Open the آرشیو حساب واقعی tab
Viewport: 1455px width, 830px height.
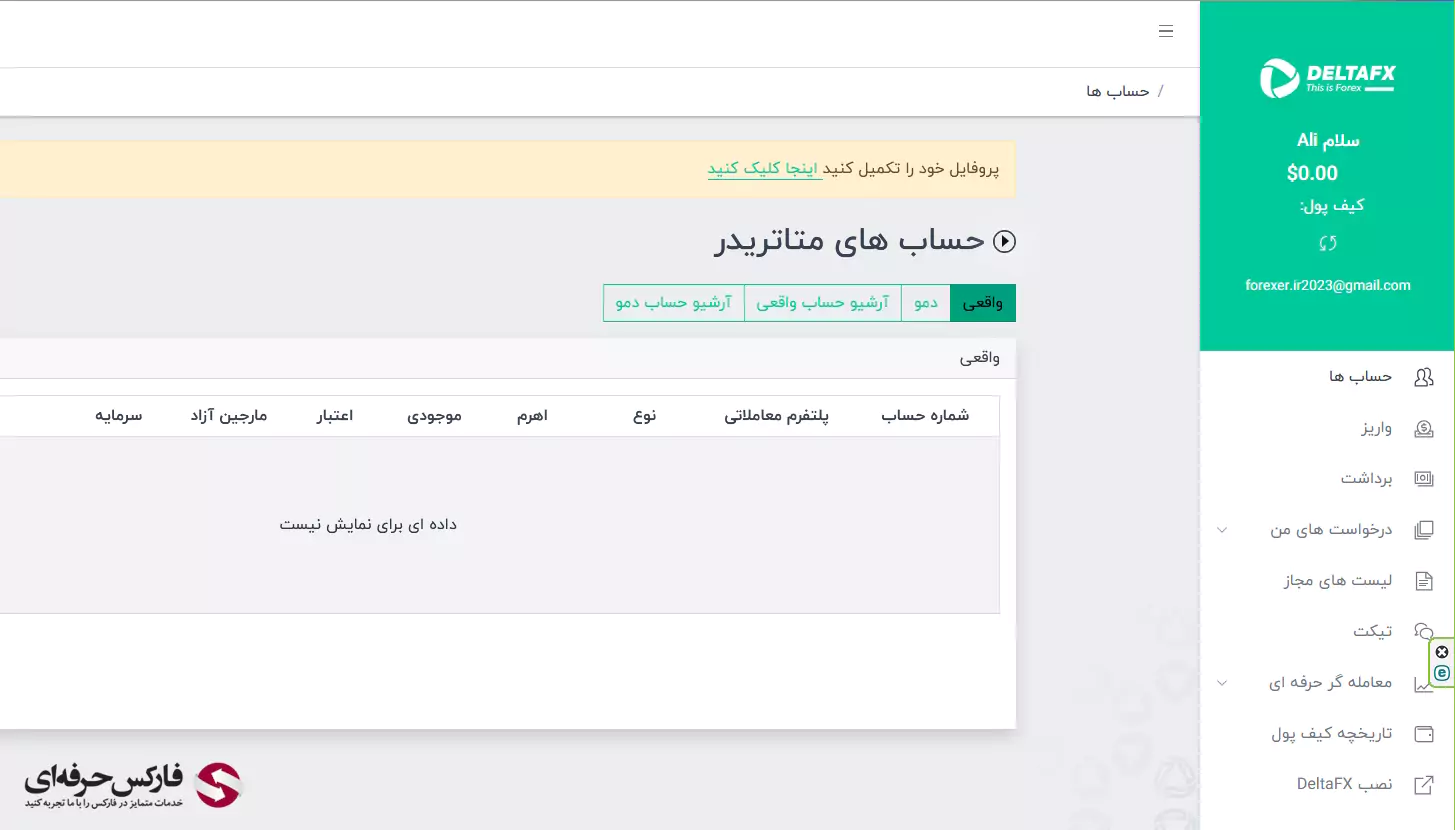[823, 303]
